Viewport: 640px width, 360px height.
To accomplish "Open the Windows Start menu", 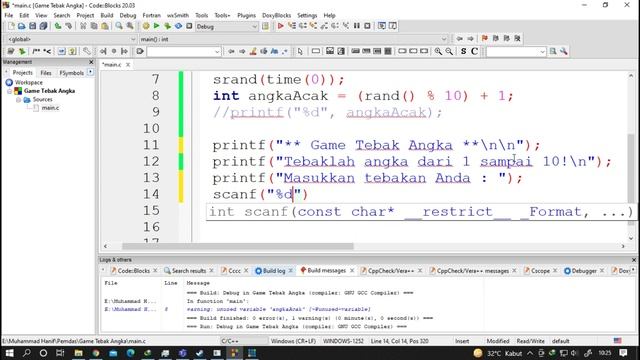I will tap(9, 353).
